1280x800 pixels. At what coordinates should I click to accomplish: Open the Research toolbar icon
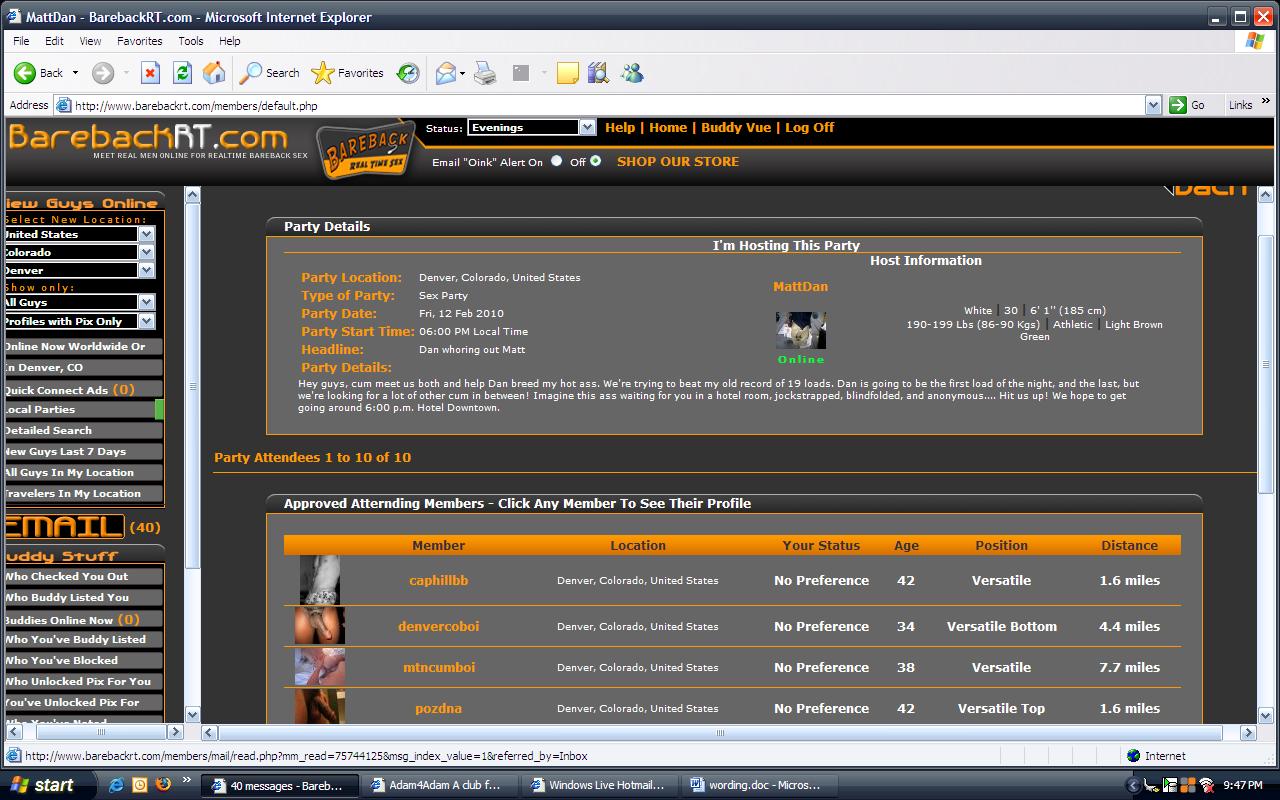coord(598,73)
